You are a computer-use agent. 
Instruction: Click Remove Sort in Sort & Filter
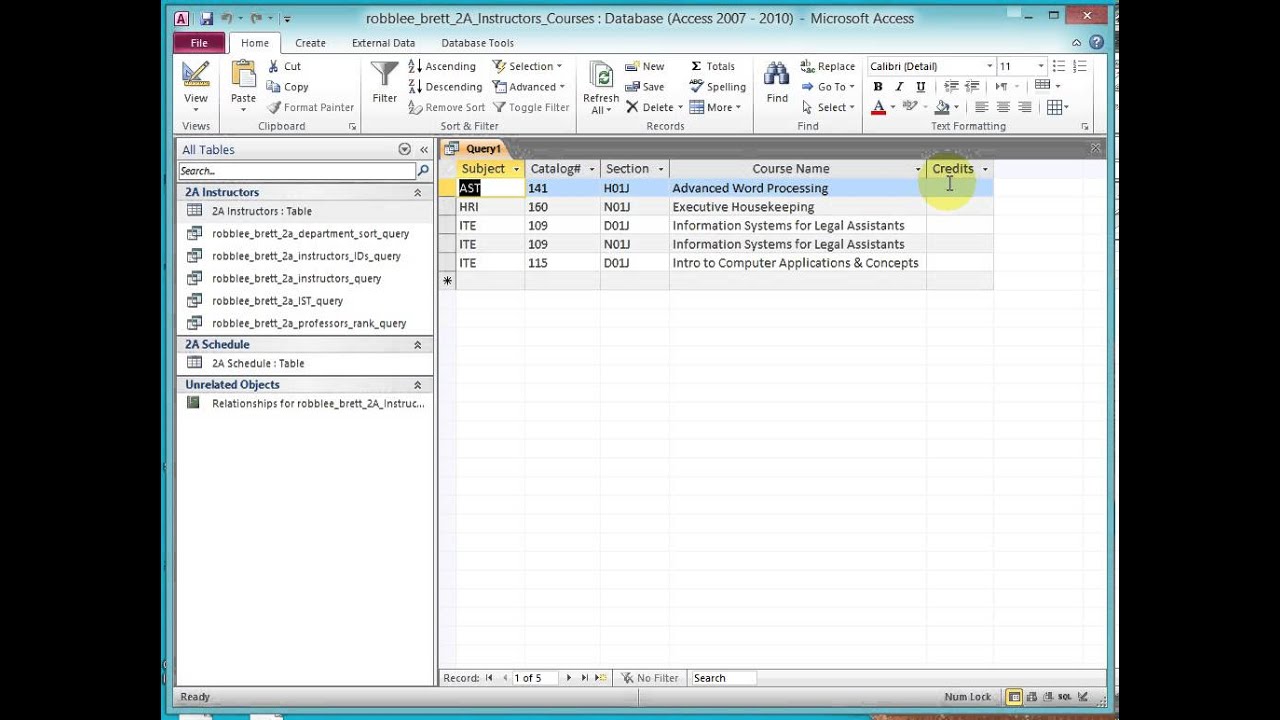click(446, 107)
